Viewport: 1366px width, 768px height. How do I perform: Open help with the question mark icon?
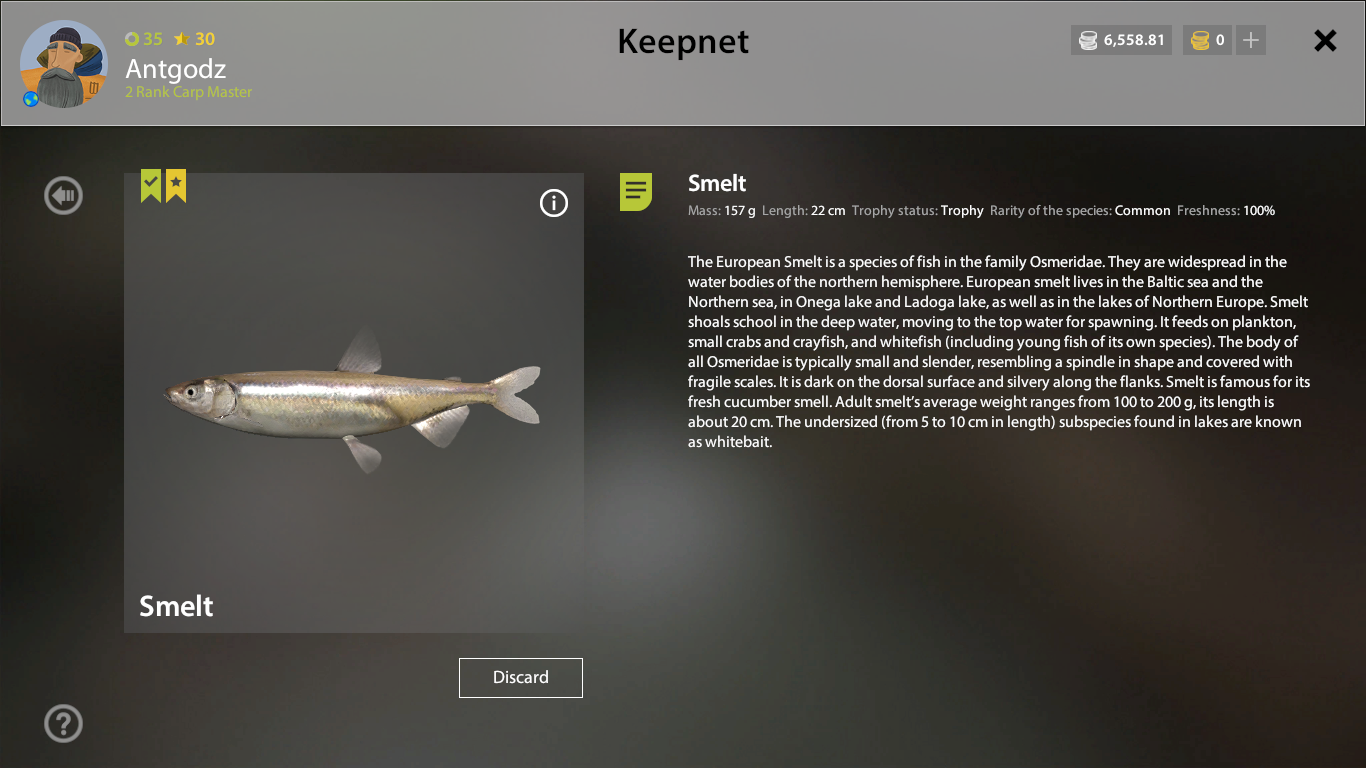pos(63,723)
